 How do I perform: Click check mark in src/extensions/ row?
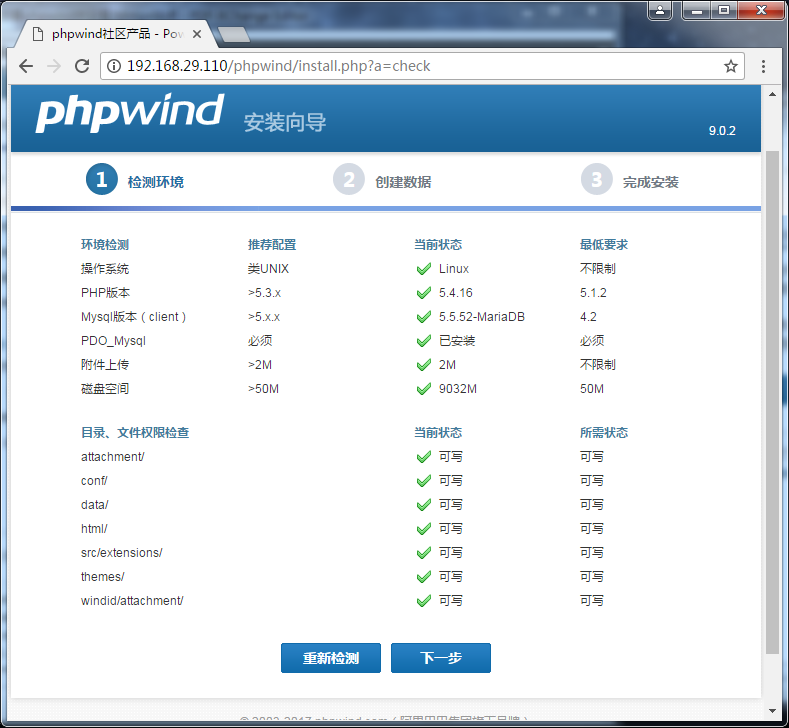[424, 553]
